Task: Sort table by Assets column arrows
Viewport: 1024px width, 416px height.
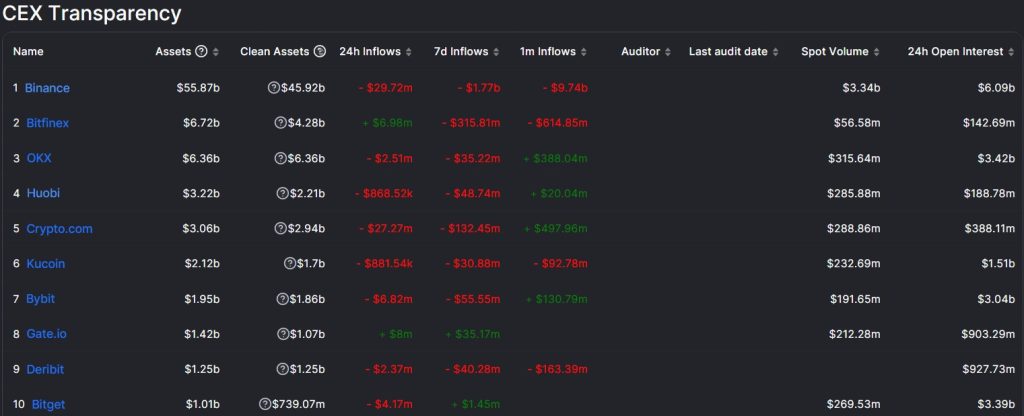Action: [x=216, y=52]
